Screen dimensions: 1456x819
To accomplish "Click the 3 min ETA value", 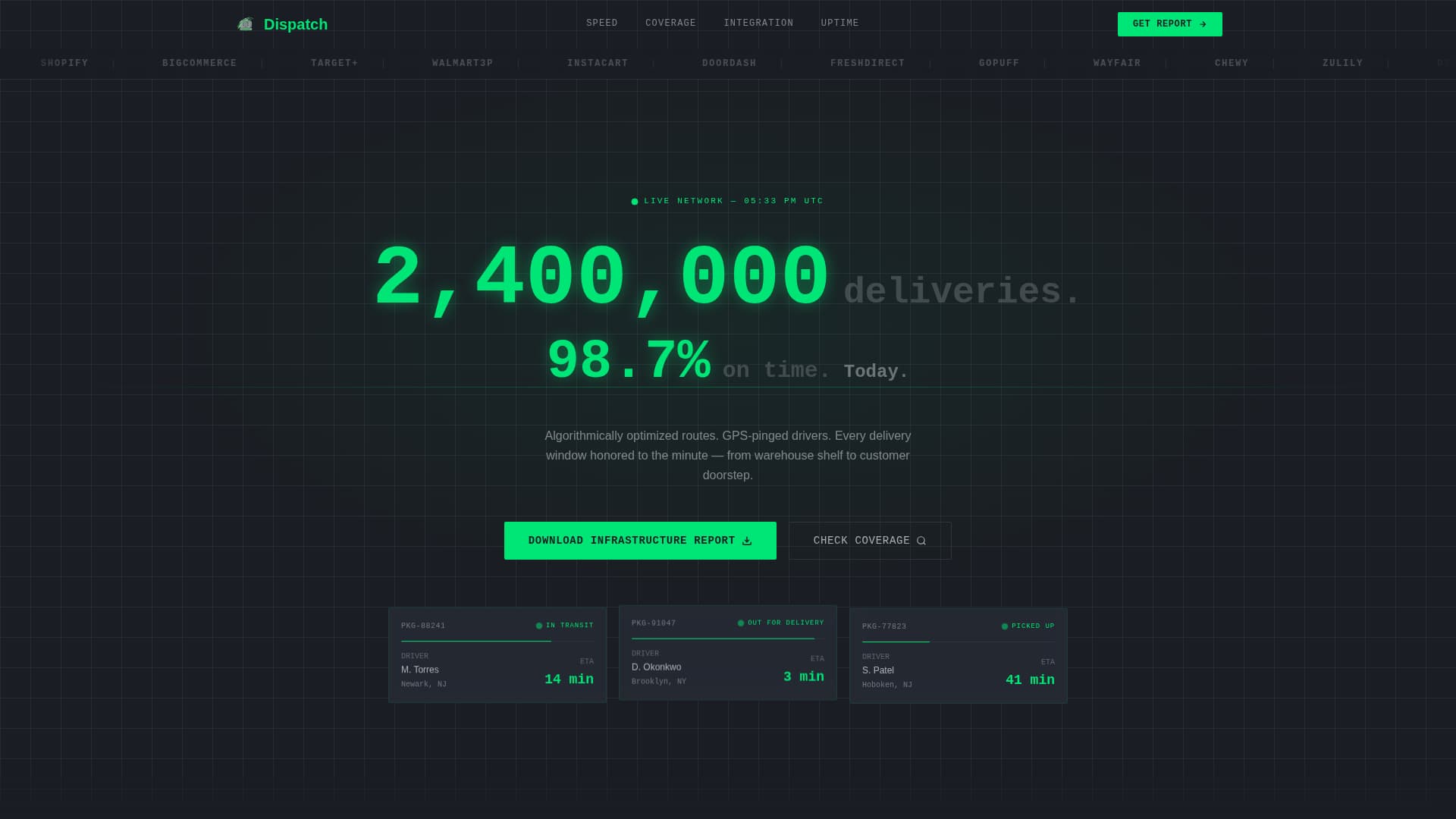I will 804,676.
